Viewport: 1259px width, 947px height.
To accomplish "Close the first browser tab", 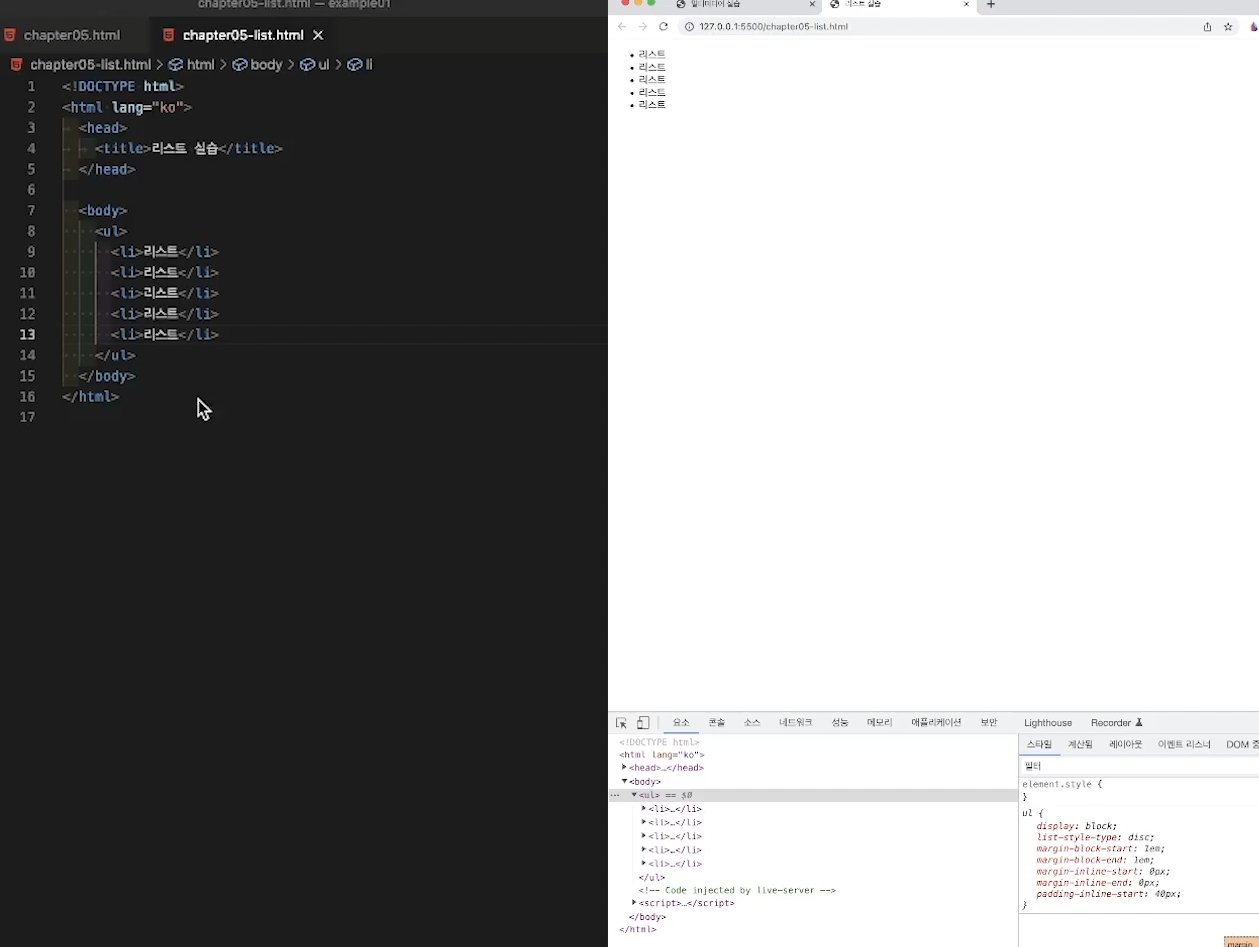I will (812, 4).
